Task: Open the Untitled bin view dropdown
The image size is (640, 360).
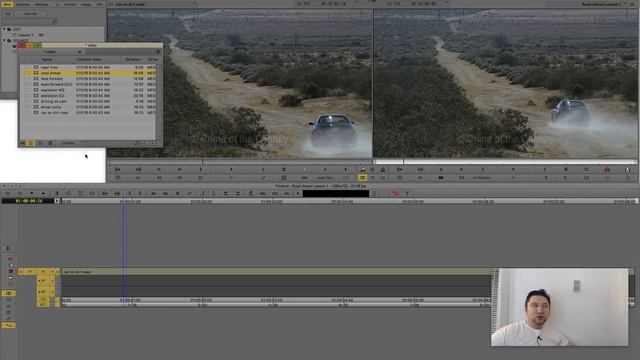Action: [72, 143]
